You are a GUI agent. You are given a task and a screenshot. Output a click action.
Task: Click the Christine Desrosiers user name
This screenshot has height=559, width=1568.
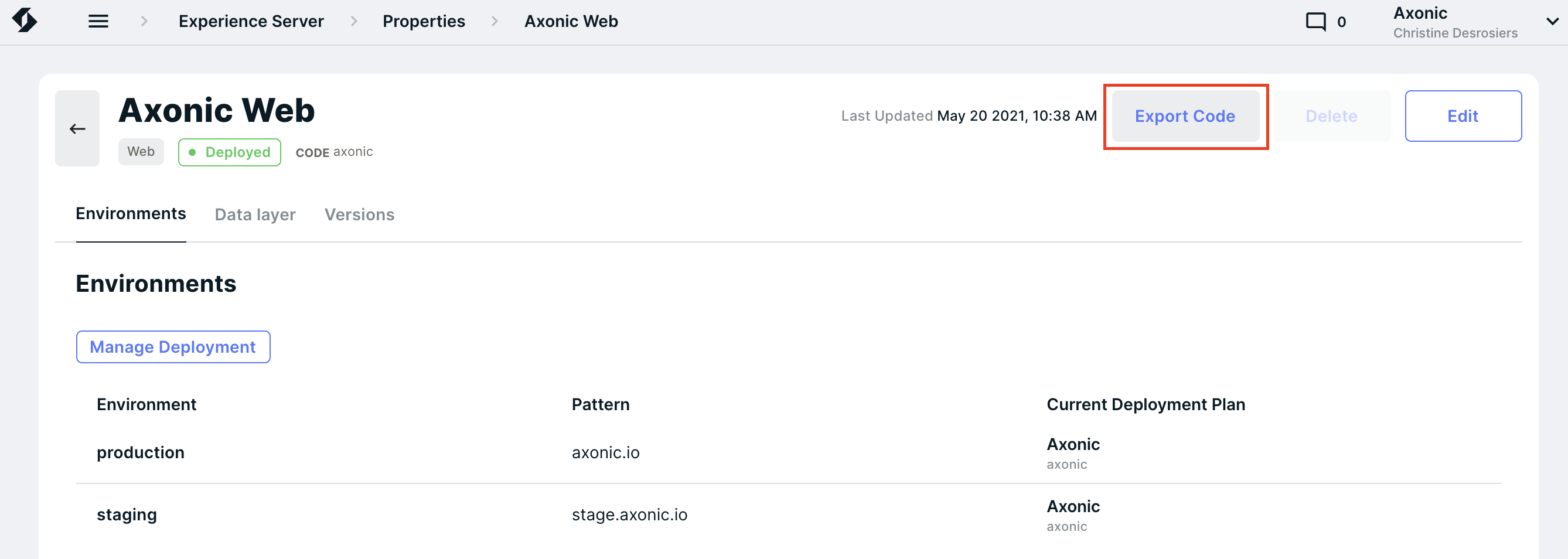tap(1455, 33)
